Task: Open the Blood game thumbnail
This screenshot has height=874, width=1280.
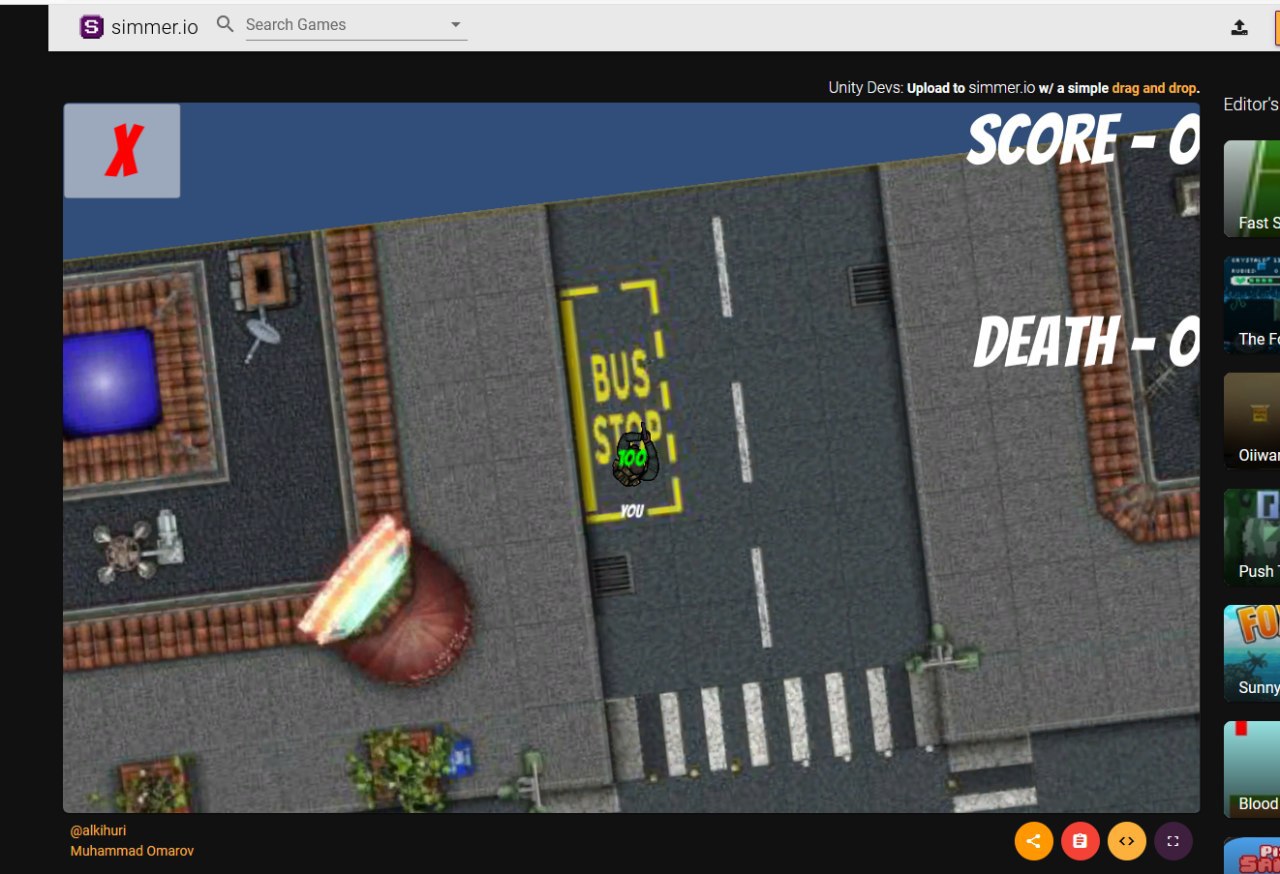Action: (1252, 769)
